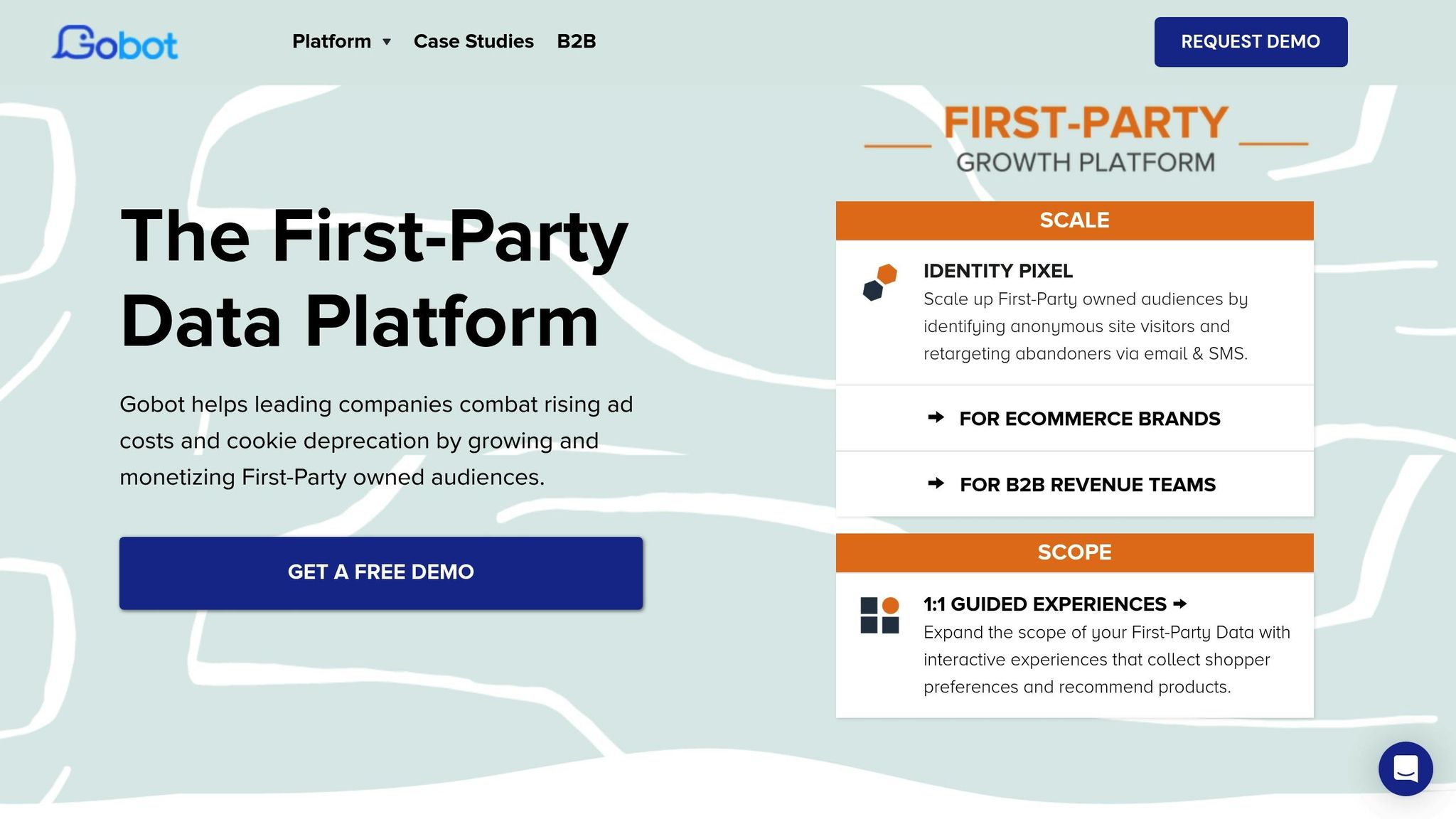This screenshot has height=819, width=1456.
Task: Click arrow beside For B2B Revenue Teams
Action: click(936, 483)
